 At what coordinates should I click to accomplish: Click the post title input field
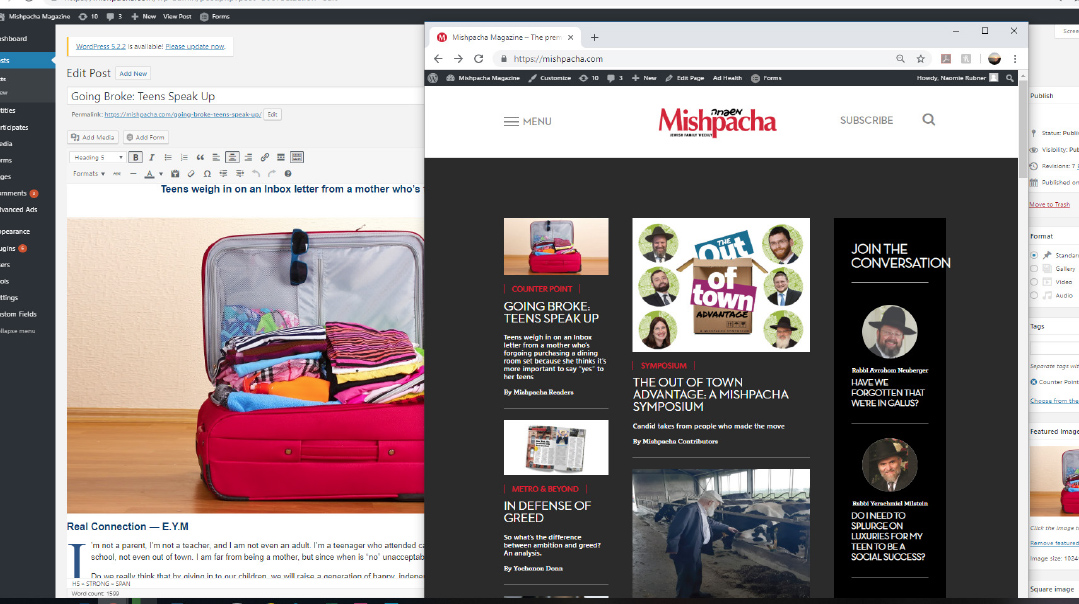coord(246,96)
